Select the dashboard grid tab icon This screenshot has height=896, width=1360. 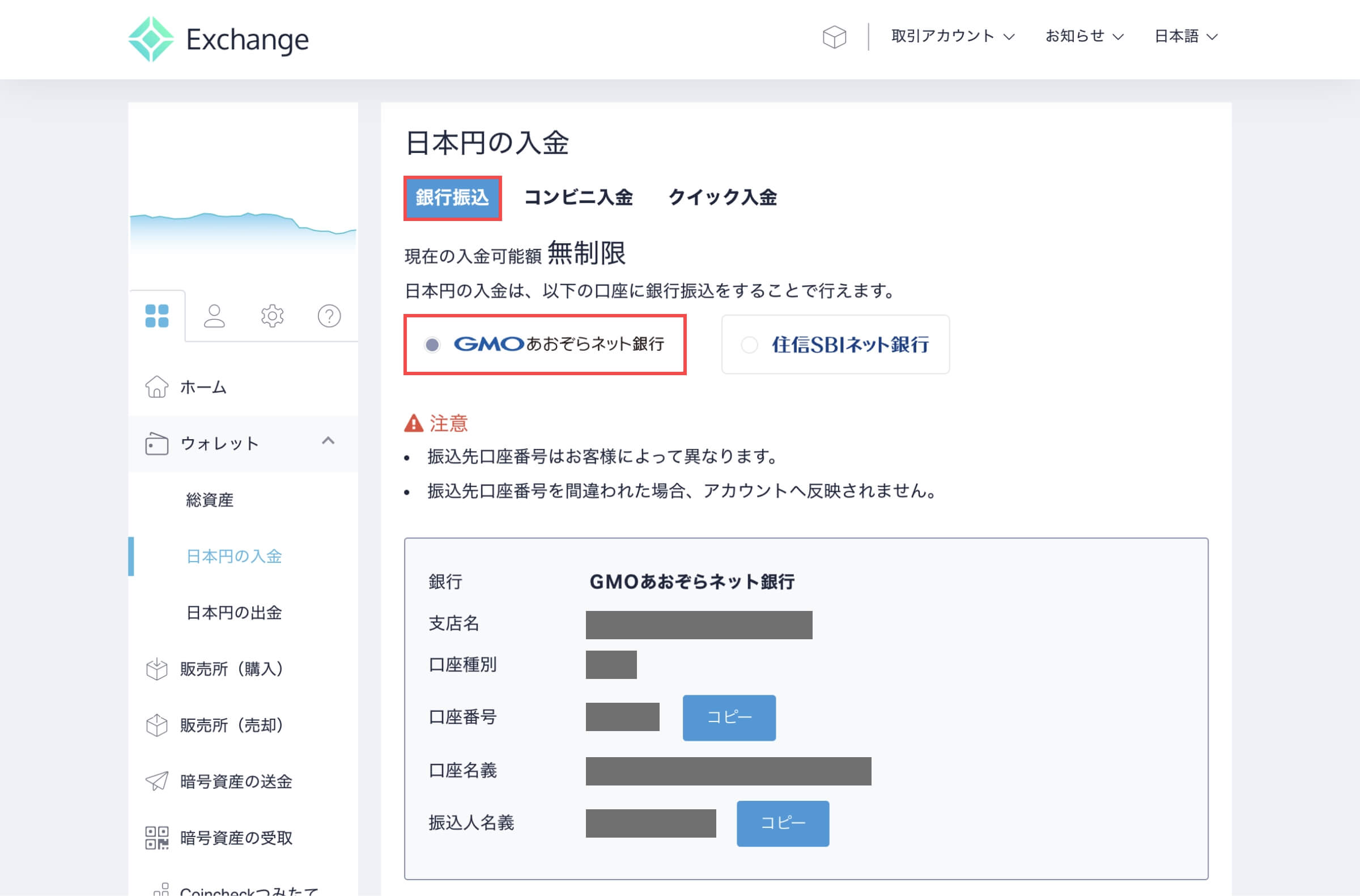point(157,316)
